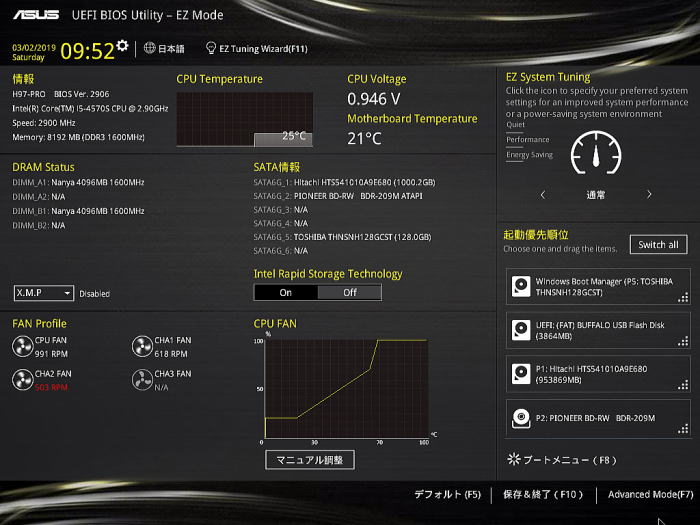This screenshot has width=700, height=525.
Task: Select next tuning mode with right chevron
Action: click(649, 195)
